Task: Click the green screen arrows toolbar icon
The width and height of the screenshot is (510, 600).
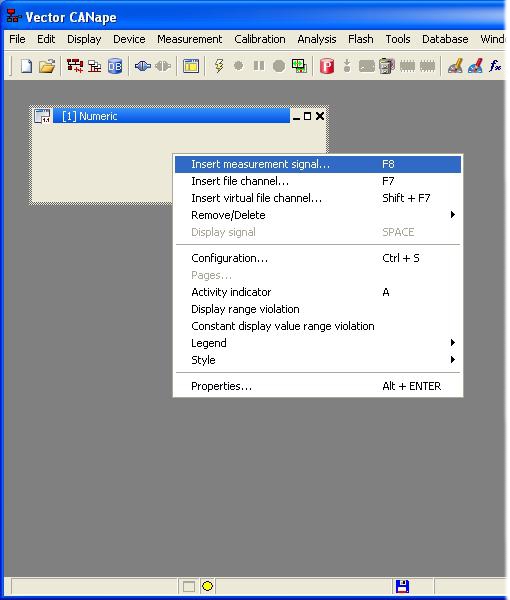Action: tap(299, 66)
